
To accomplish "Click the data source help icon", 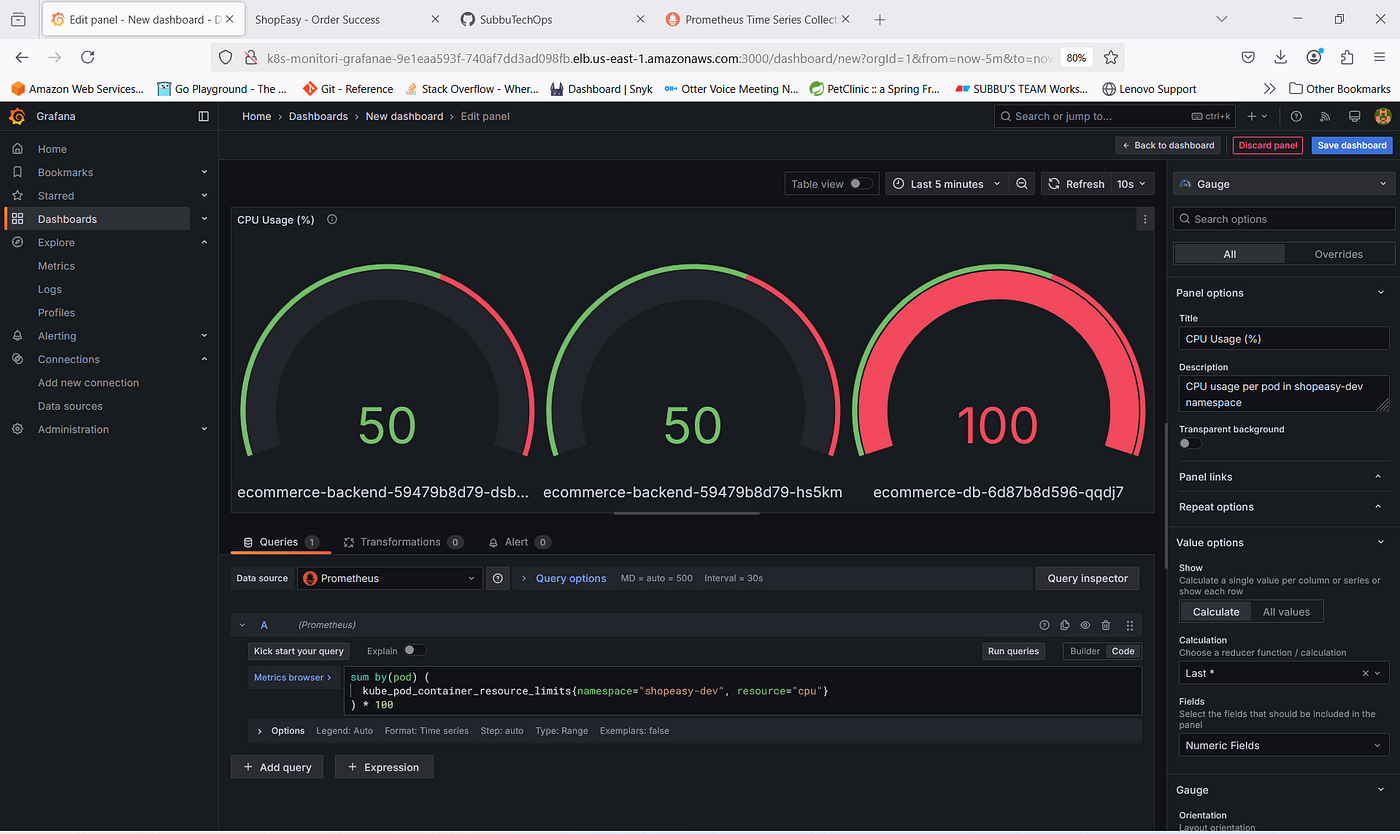I will (498, 578).
